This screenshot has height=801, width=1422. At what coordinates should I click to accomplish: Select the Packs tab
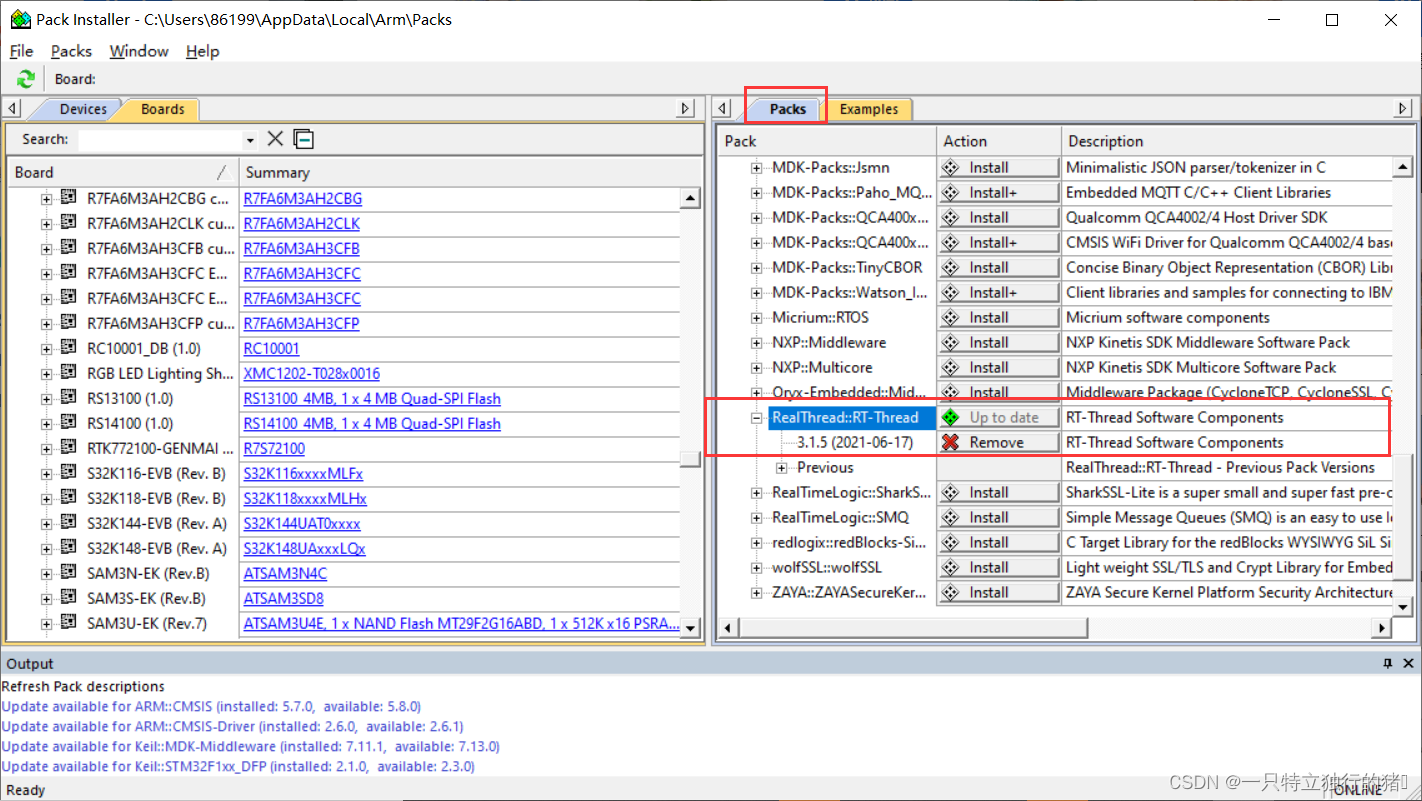click(x=786, y=109)
